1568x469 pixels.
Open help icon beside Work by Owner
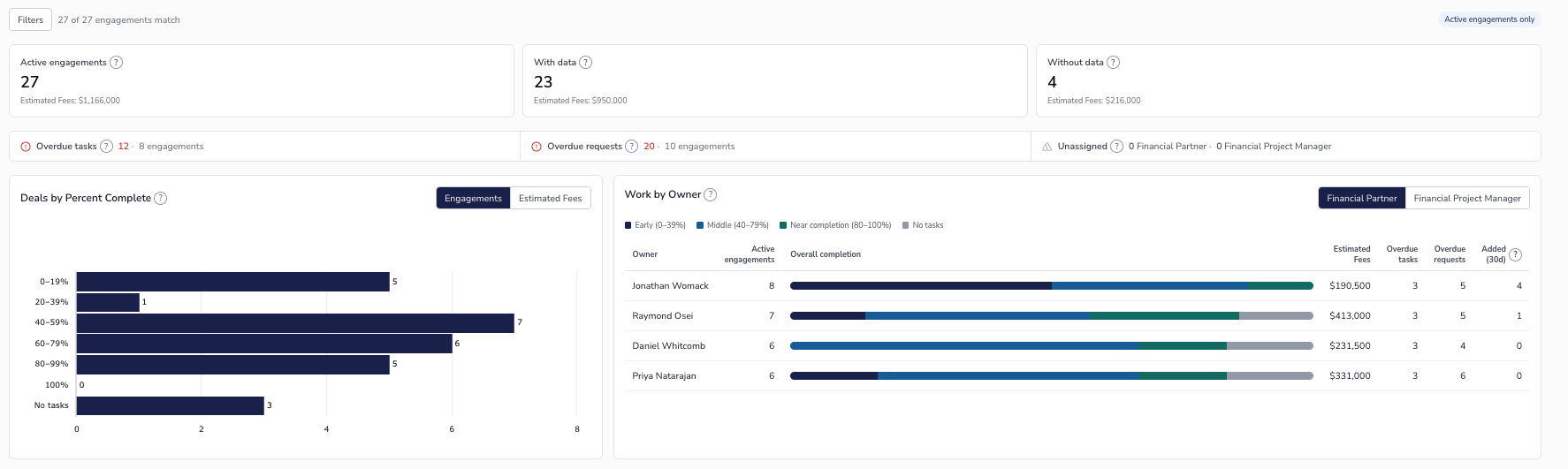[x=711, y=194]
